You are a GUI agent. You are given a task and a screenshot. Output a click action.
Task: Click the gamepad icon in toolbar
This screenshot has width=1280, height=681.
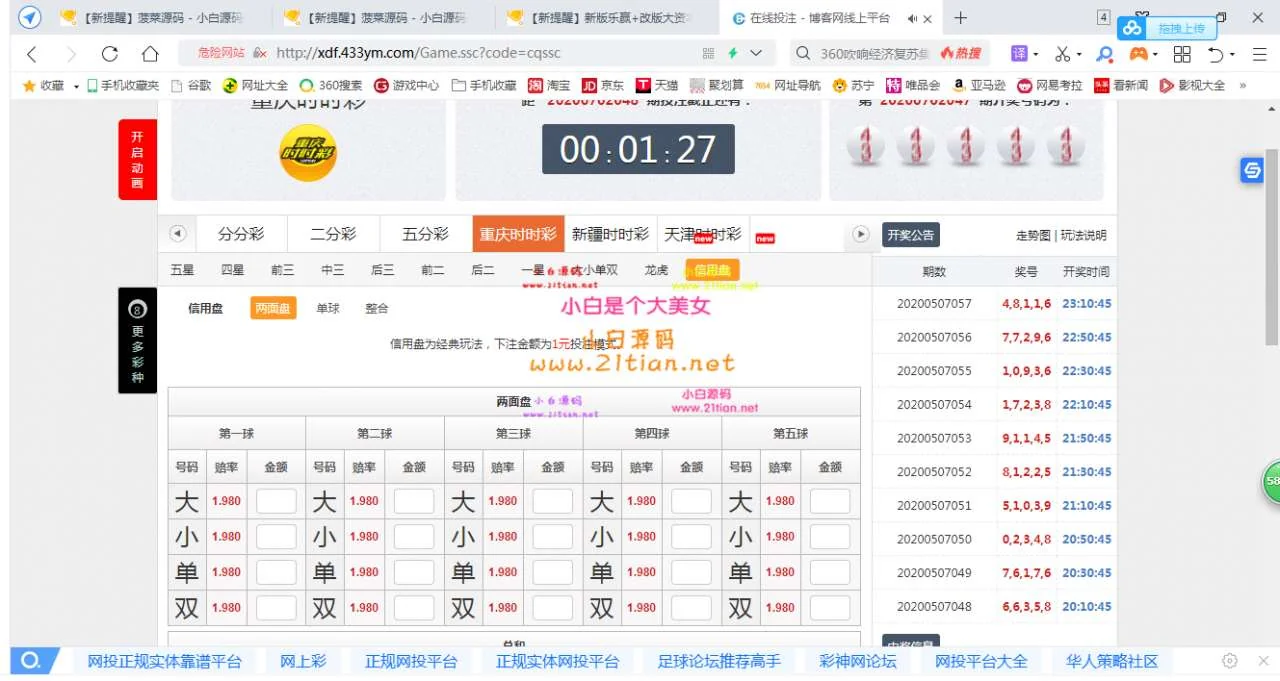[1138, 54]
